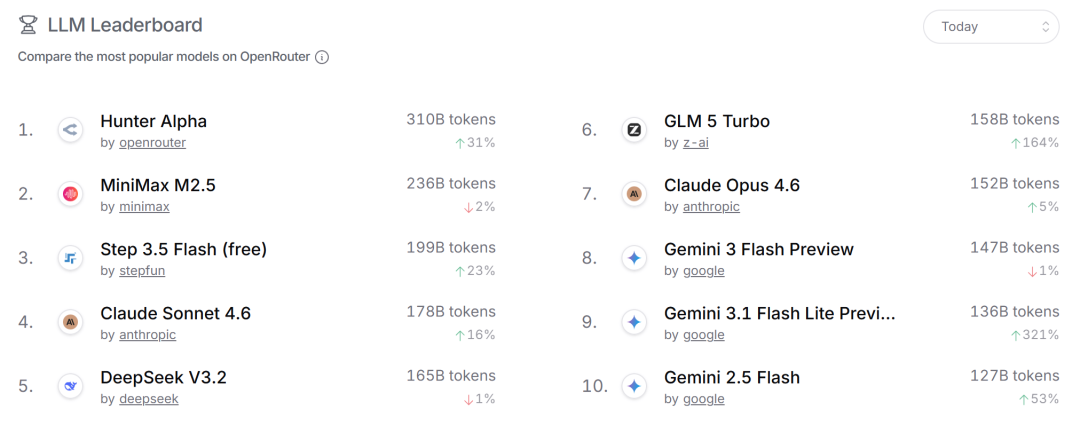Go to the z-ai provider page

coord(696,143)
